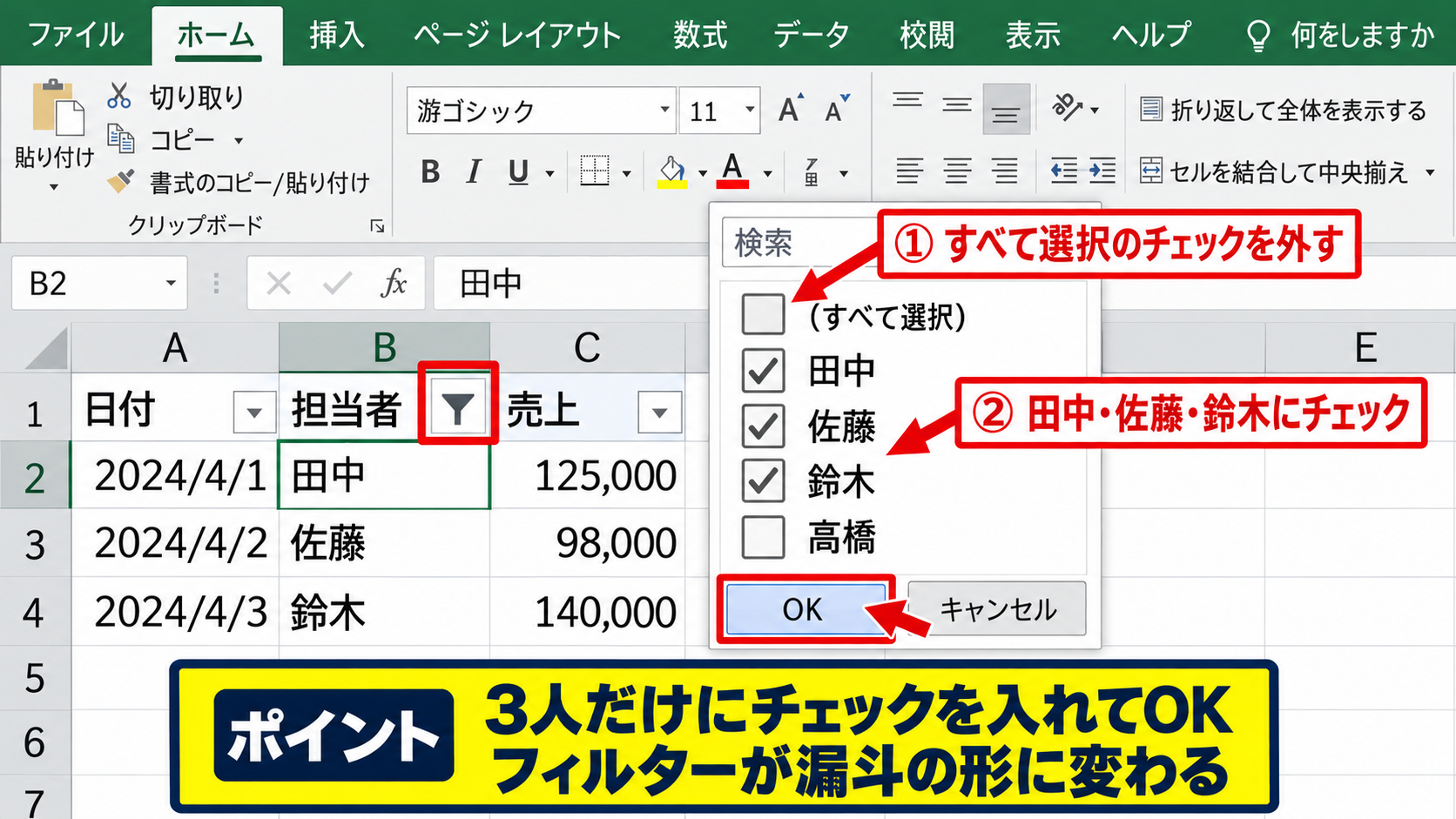Click the phonetic guide icon
The width and height of the screenshot is (1456, 819).
pyautogui.click(x=812, y=172)
